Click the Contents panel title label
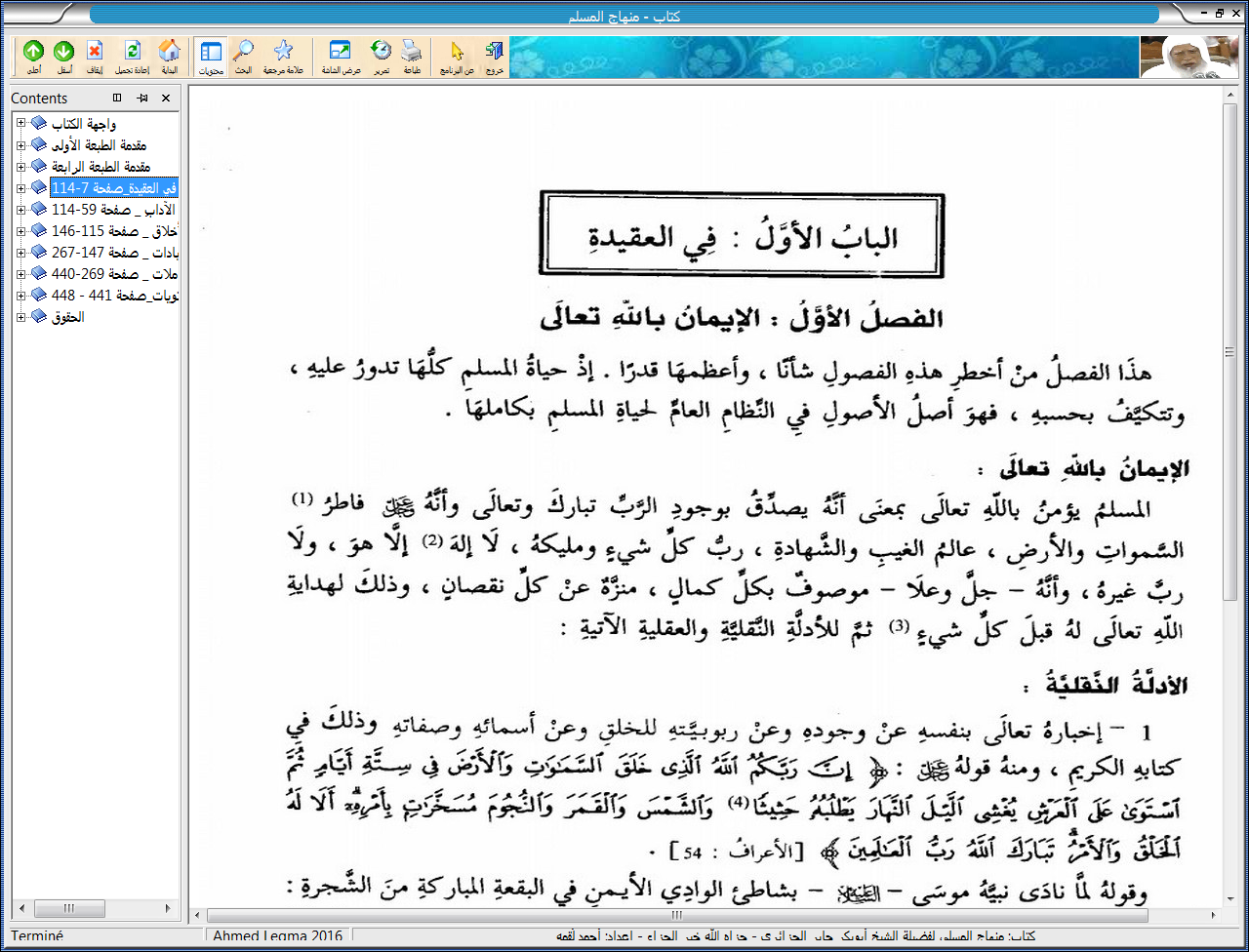The height and width of the screenshot is (952, 1249). click(40, 99)
